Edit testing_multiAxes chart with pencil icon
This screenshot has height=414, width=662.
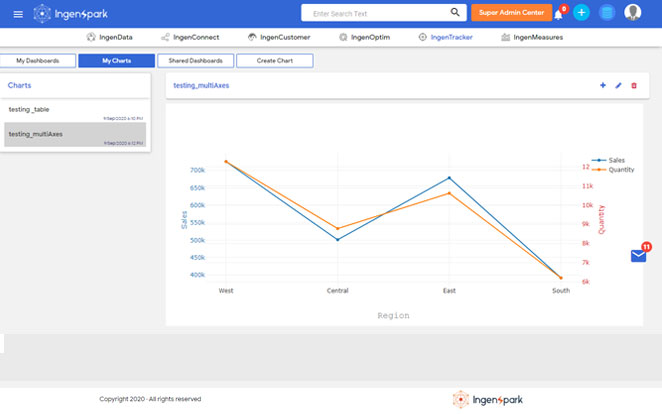(x=618, y=86)
